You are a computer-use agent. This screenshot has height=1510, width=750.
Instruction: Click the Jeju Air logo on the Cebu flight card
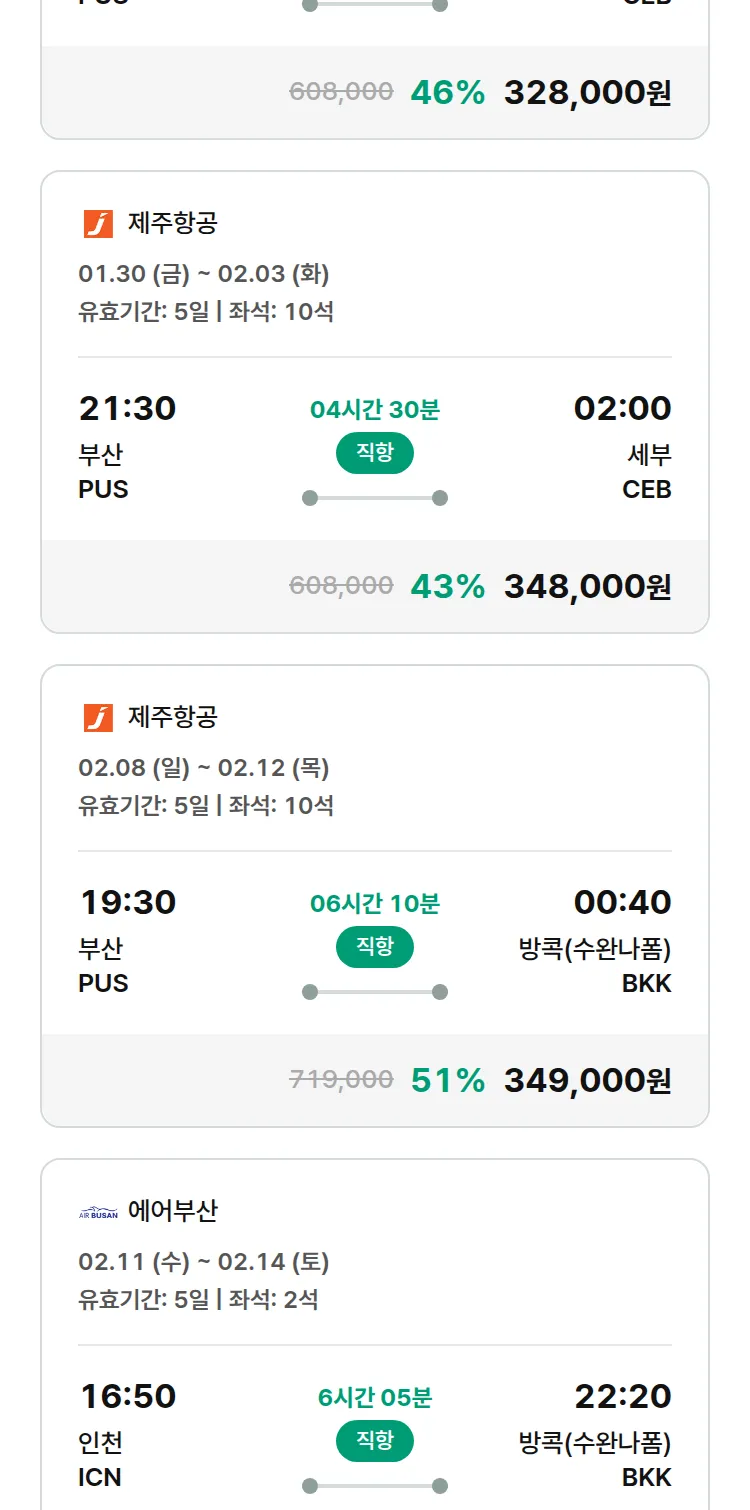tap(98, 223)
